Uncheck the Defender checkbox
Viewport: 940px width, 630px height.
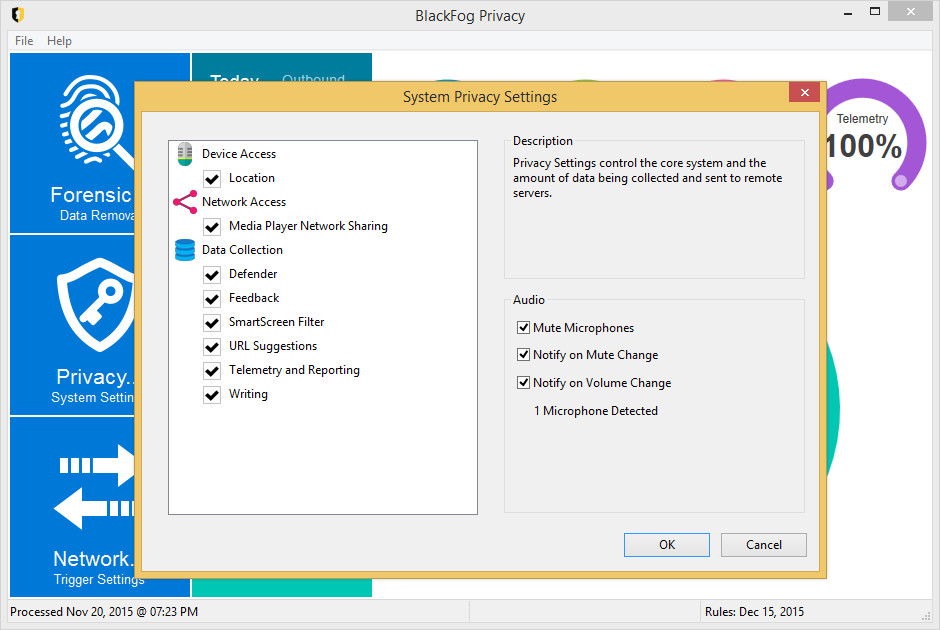tap(212, 275)
